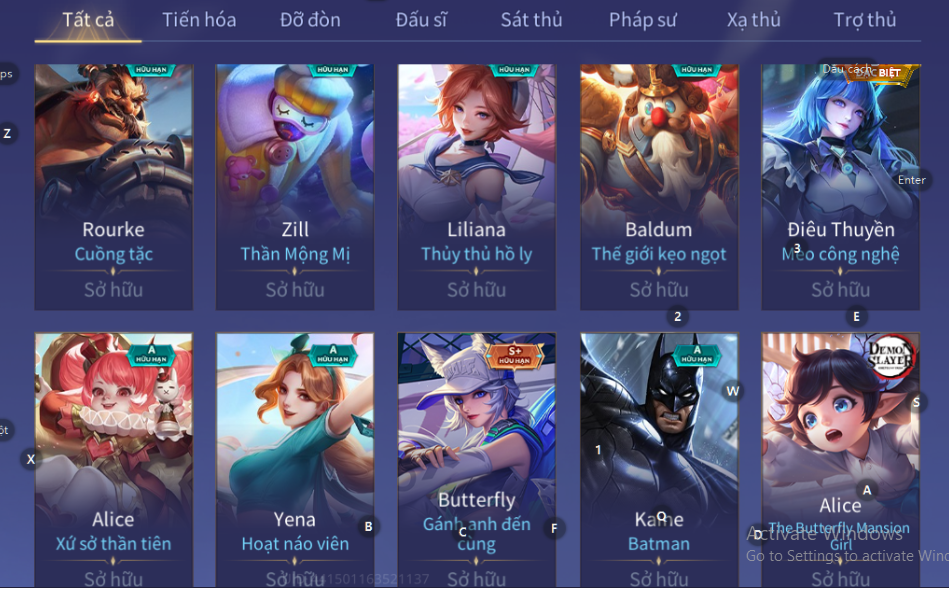Click the Z key overlay on left edge
949x591 pixels.
pyautogui.click(x=7, y=133)
